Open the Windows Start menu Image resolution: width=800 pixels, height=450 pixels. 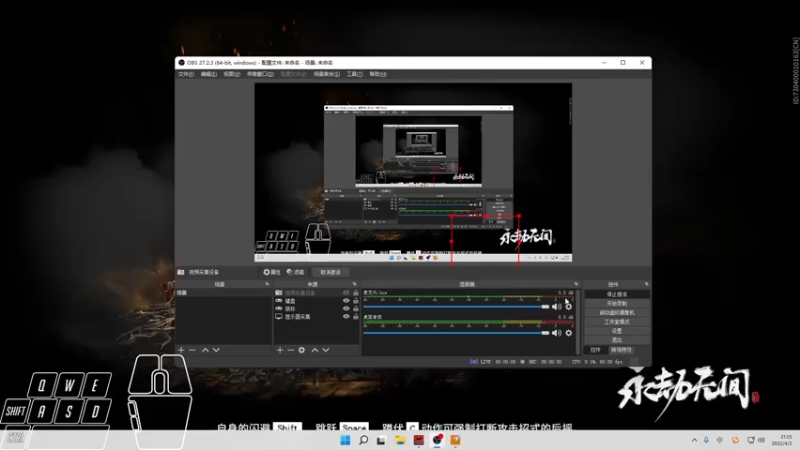pyautogui.click(x=345, y=440)
